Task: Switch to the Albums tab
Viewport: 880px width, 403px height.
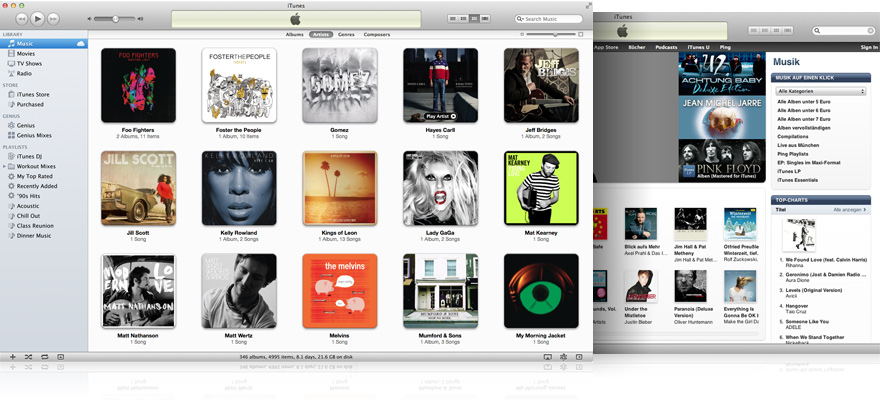Action: click(295, 34)
